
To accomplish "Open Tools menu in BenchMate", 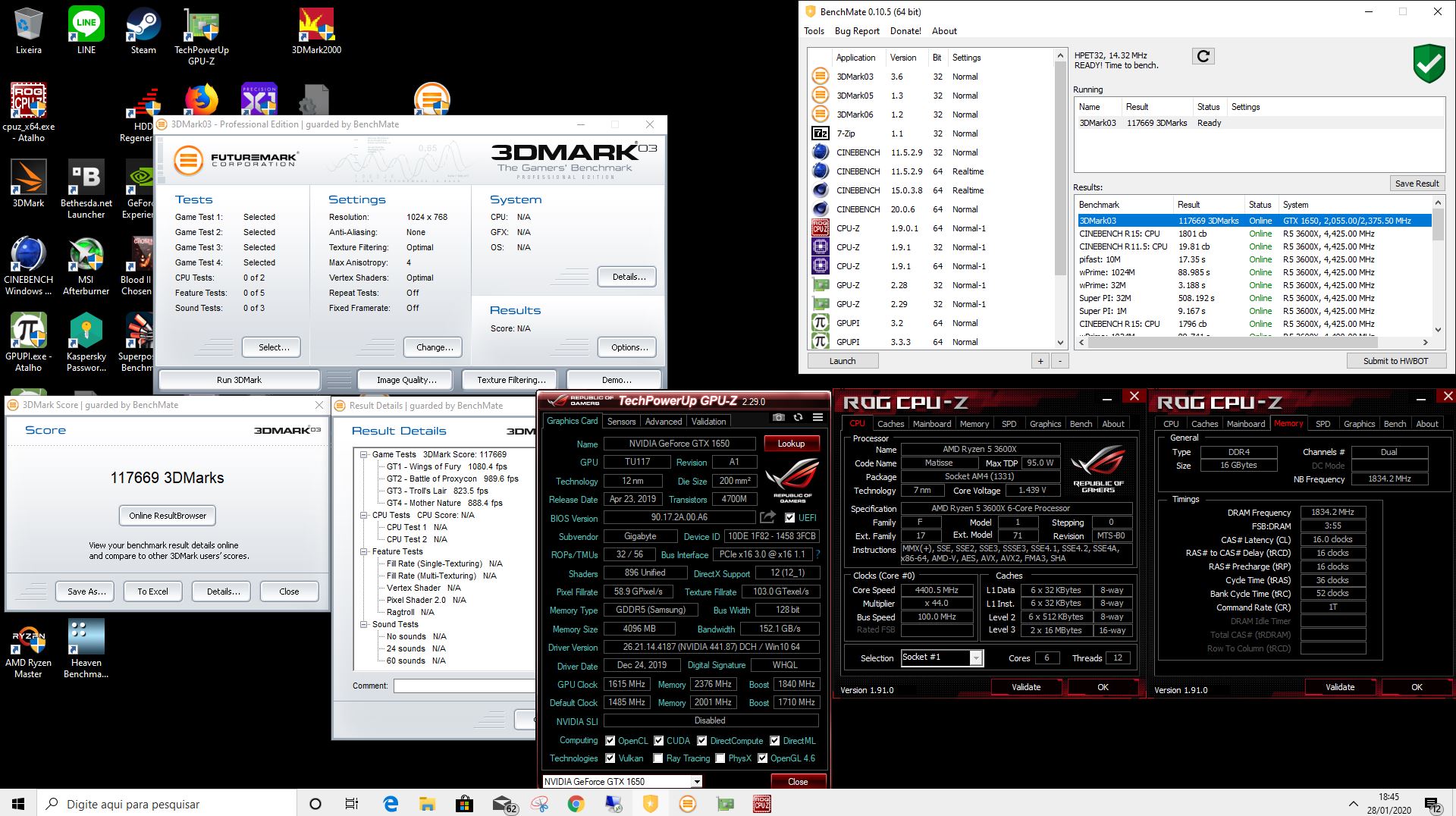I will (814, 31).
